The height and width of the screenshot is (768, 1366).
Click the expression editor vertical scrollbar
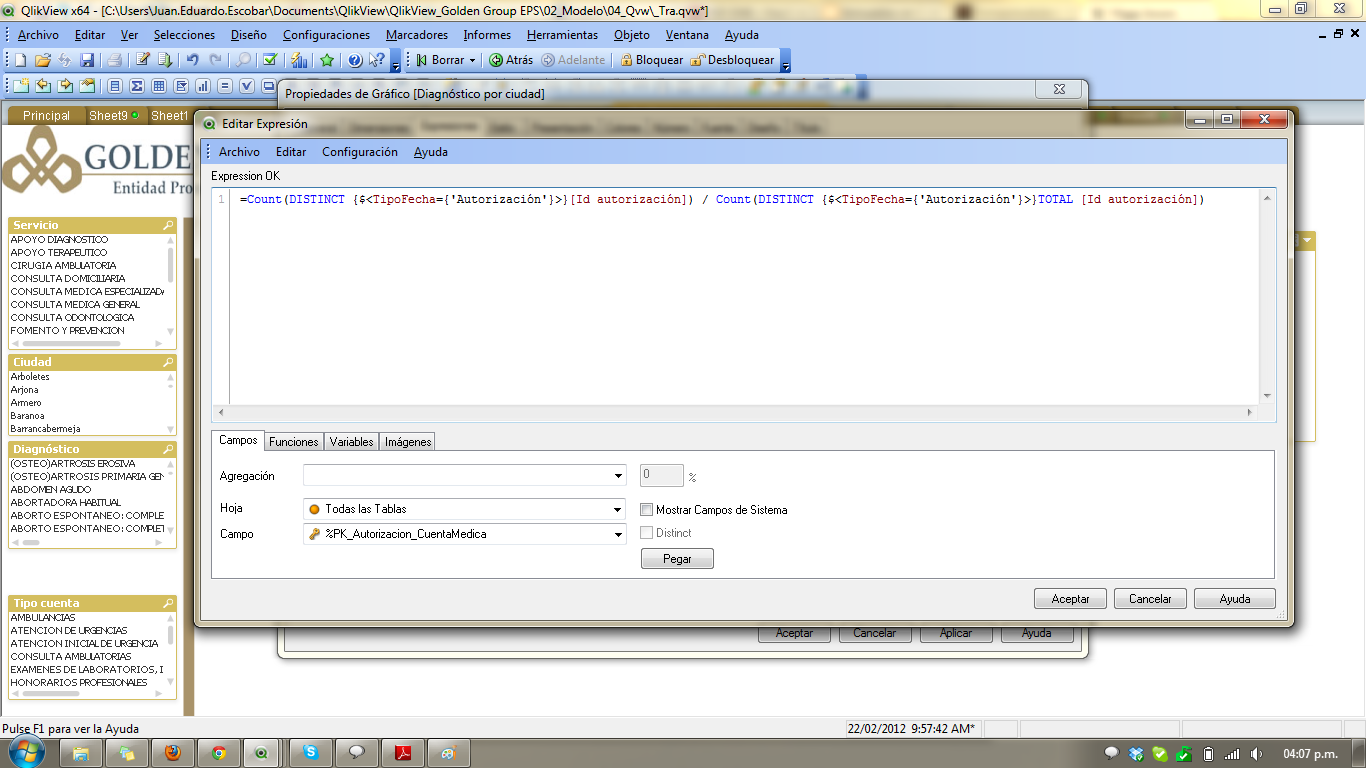(x=1267, y=296)
